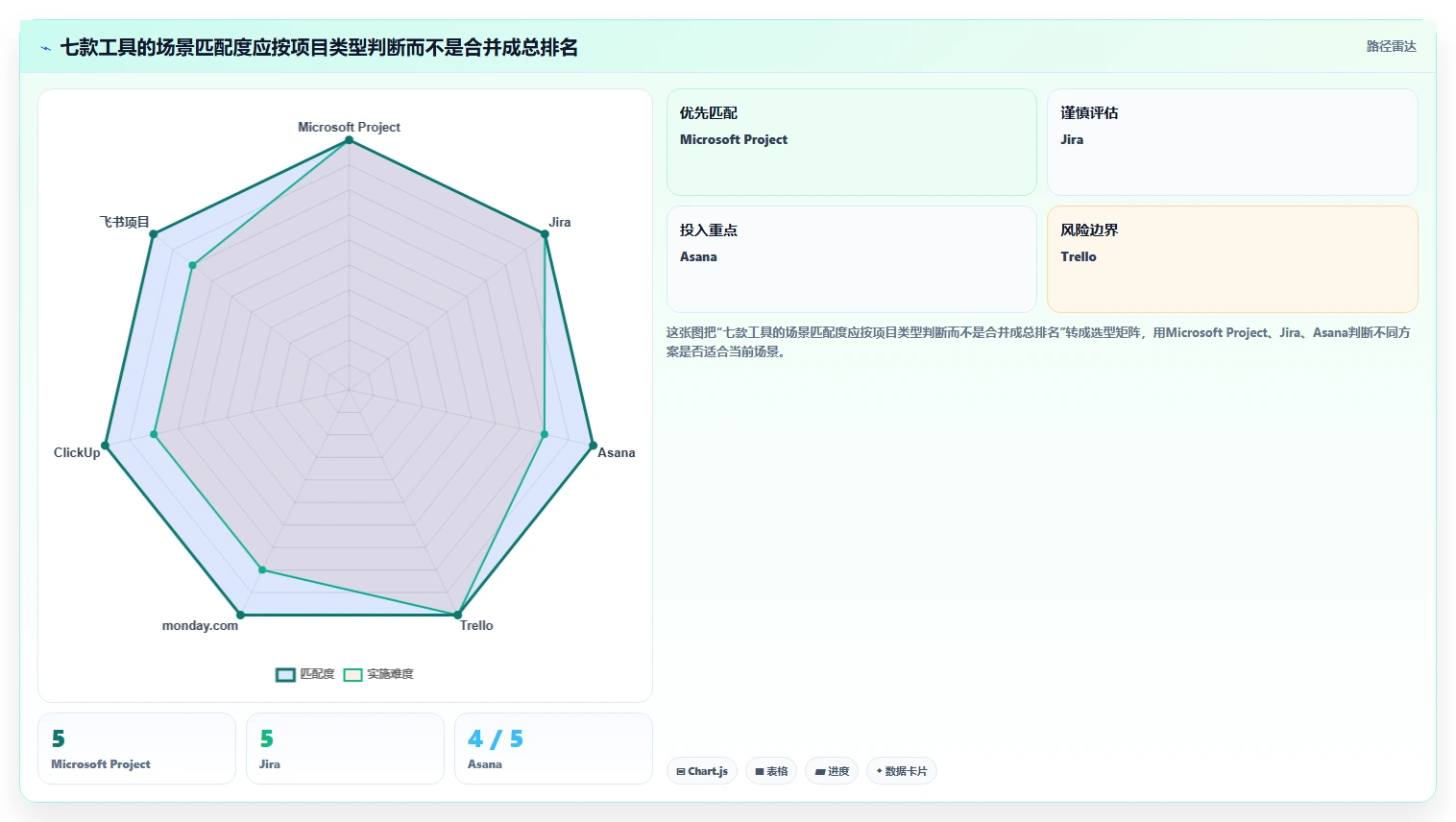Open the 投入重点 Asana card
Screen dimensions: 1456x822
(852, 259)
